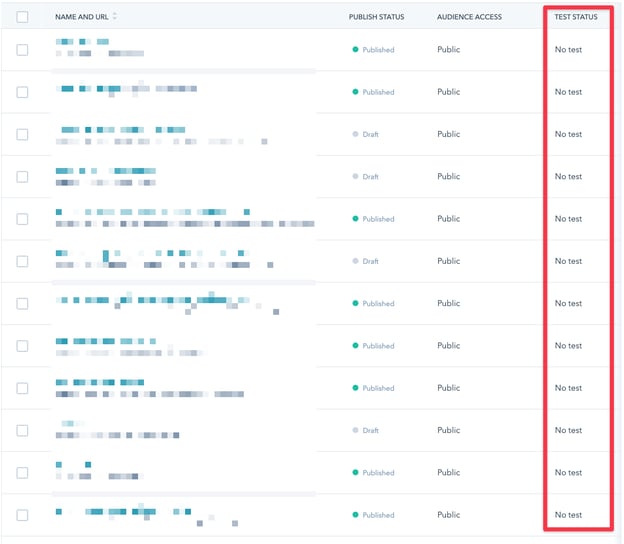Tick the checkbox on the last table row
Image resolution: width=624 pixels, height=544 pixels.
[x=23, y=515]
